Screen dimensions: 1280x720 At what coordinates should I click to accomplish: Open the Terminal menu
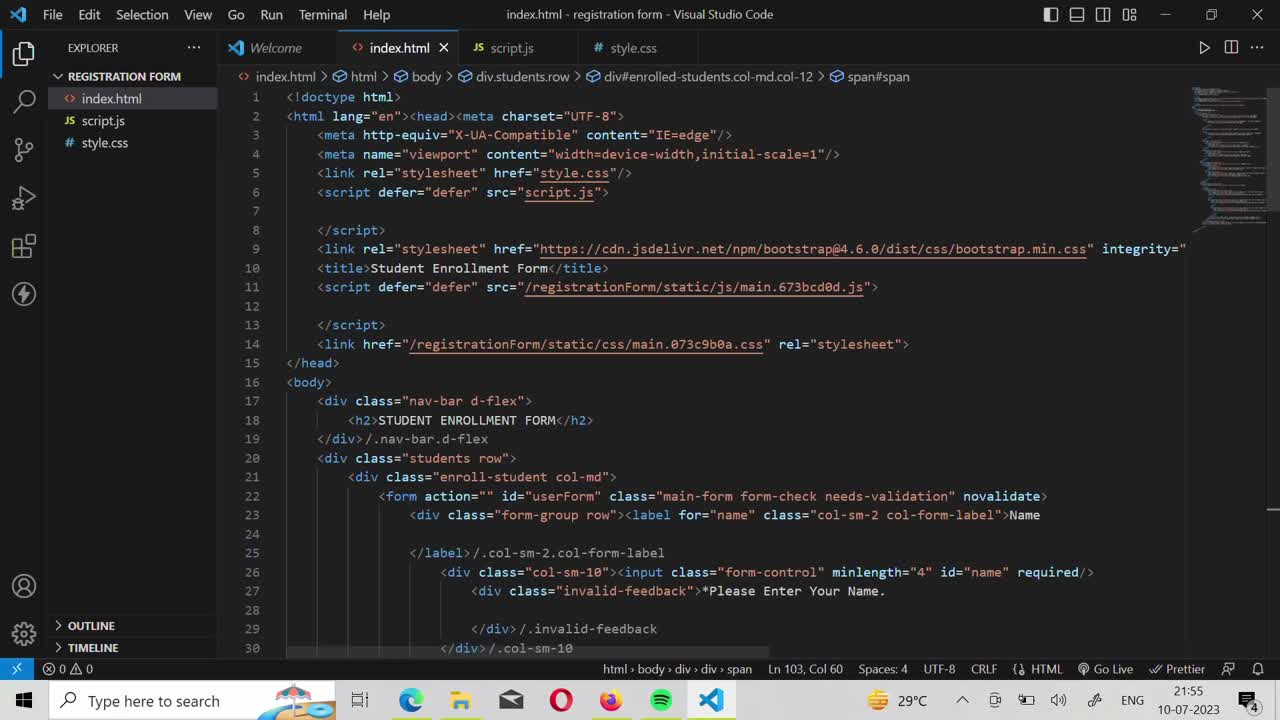(x=323, y=15)
